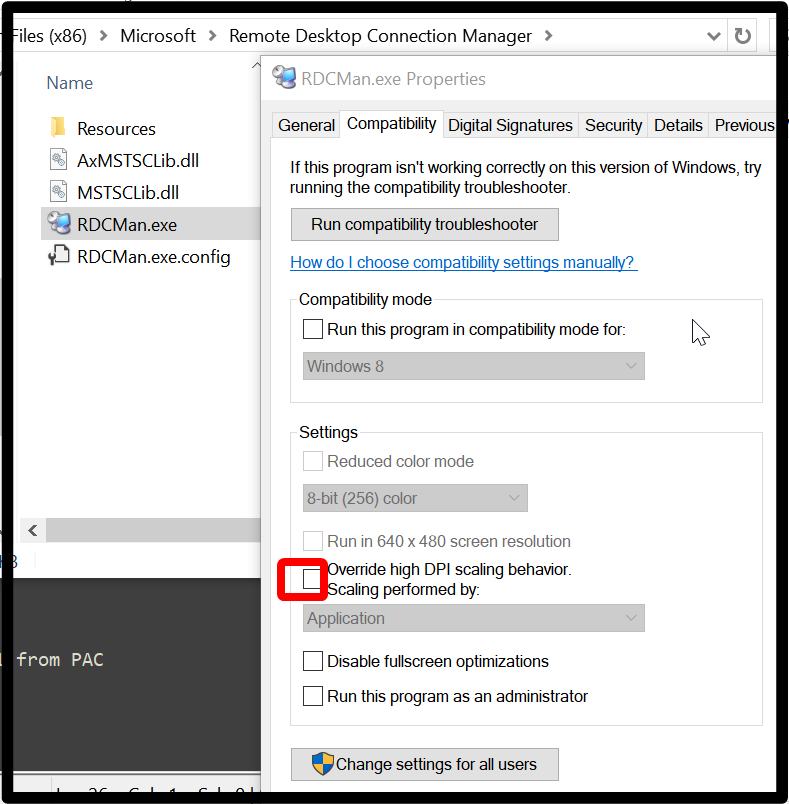The image size is (789, 804).
Task: Expand the address bar history dropdown
Action: [x=713, y=36]
